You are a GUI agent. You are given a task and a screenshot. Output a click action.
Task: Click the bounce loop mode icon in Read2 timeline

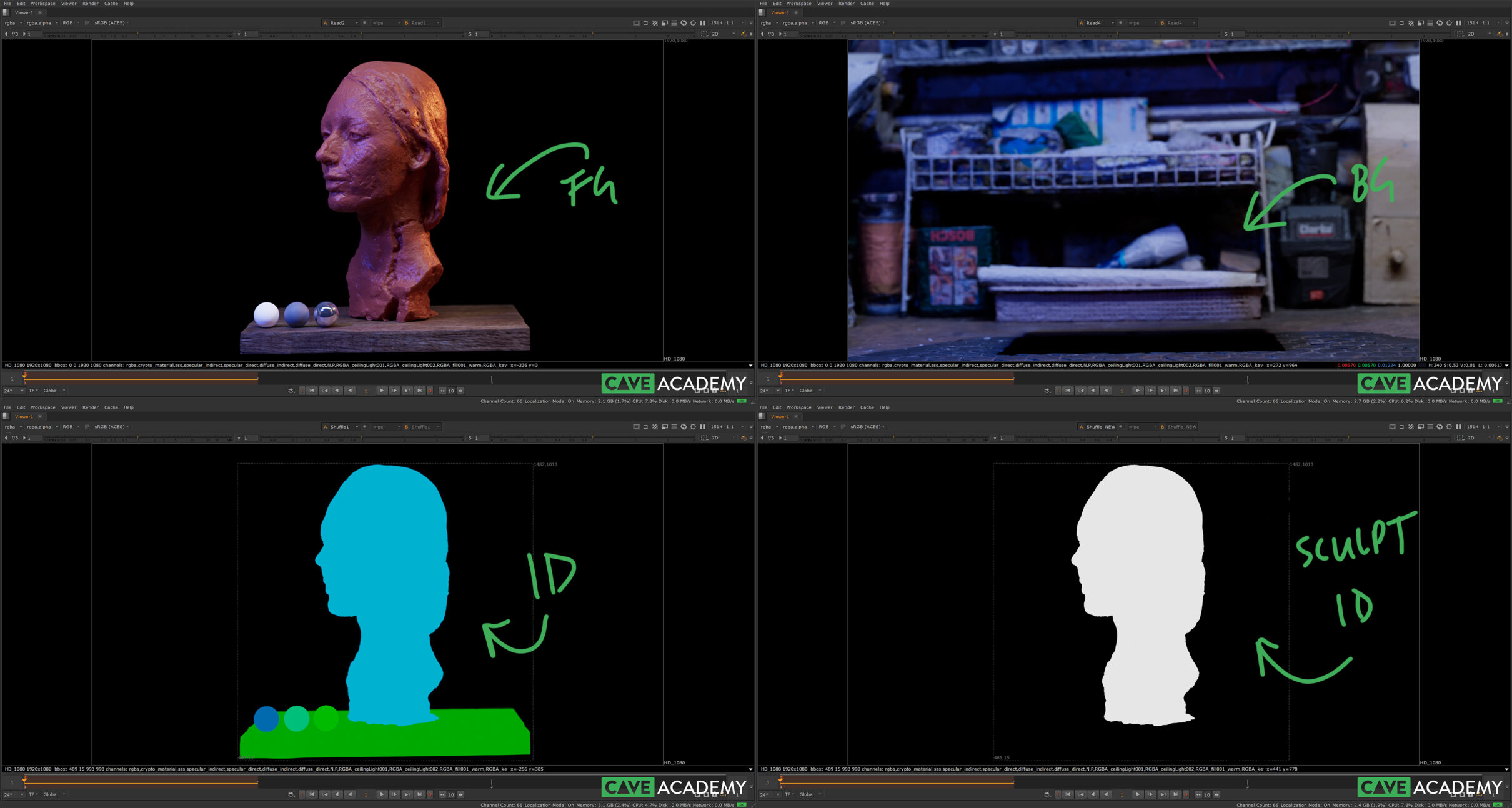click(x=291, y=391)
